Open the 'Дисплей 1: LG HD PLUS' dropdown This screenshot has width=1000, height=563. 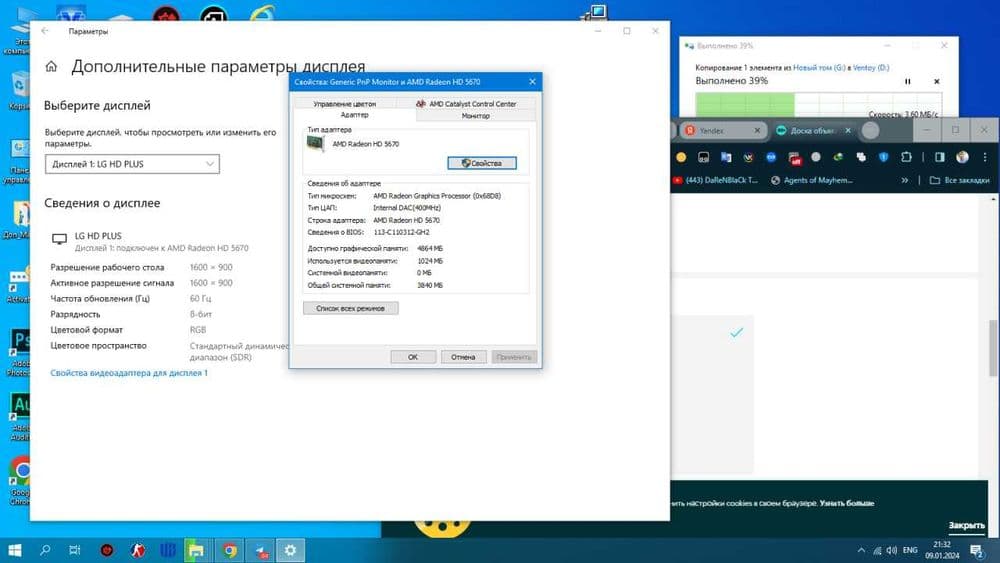pos(132,164)
